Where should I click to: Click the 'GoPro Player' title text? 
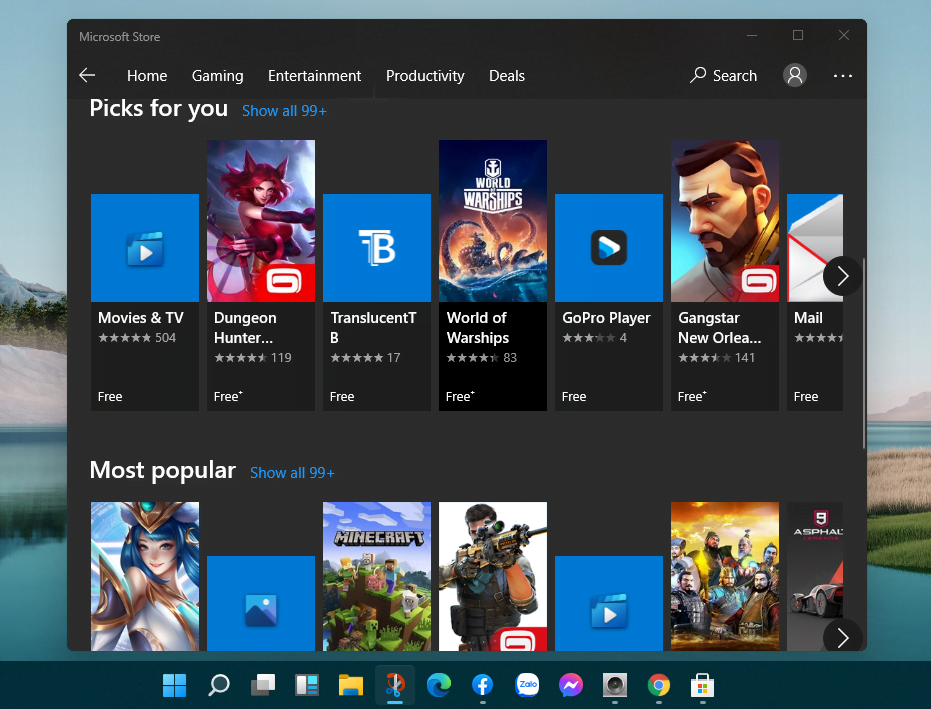(x=606, y=318)
